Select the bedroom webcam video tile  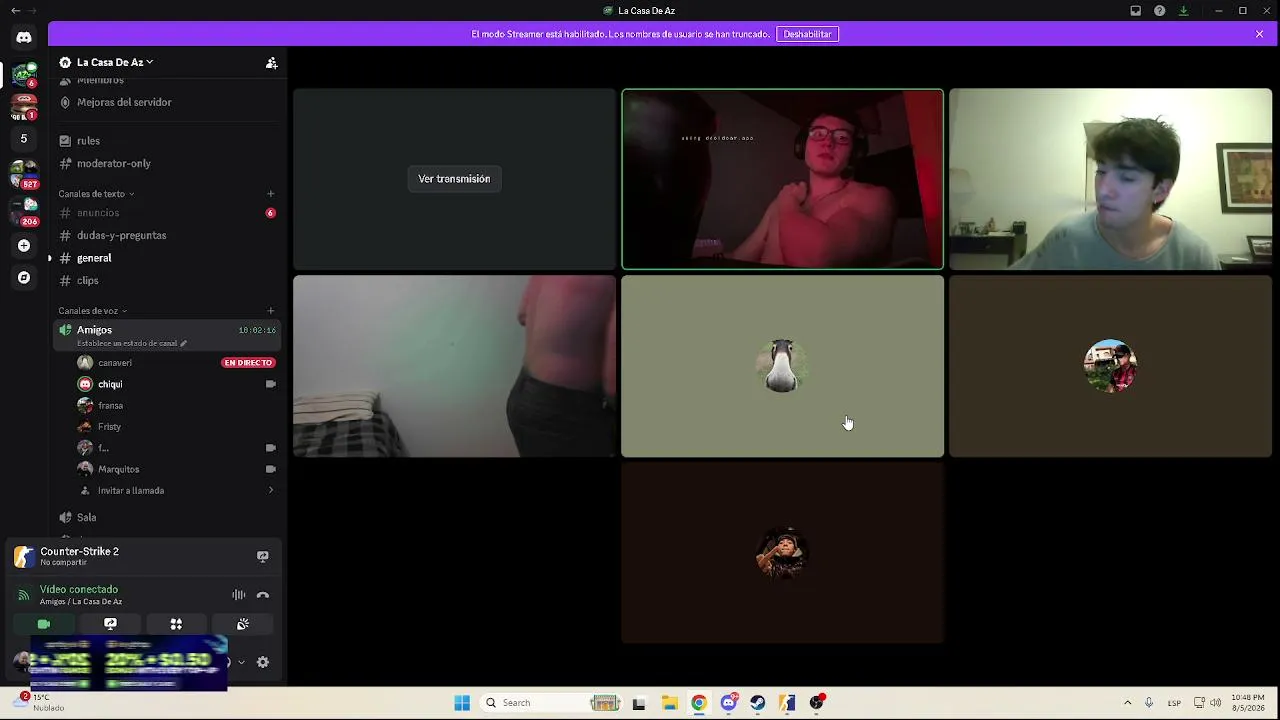pos(454,367)
